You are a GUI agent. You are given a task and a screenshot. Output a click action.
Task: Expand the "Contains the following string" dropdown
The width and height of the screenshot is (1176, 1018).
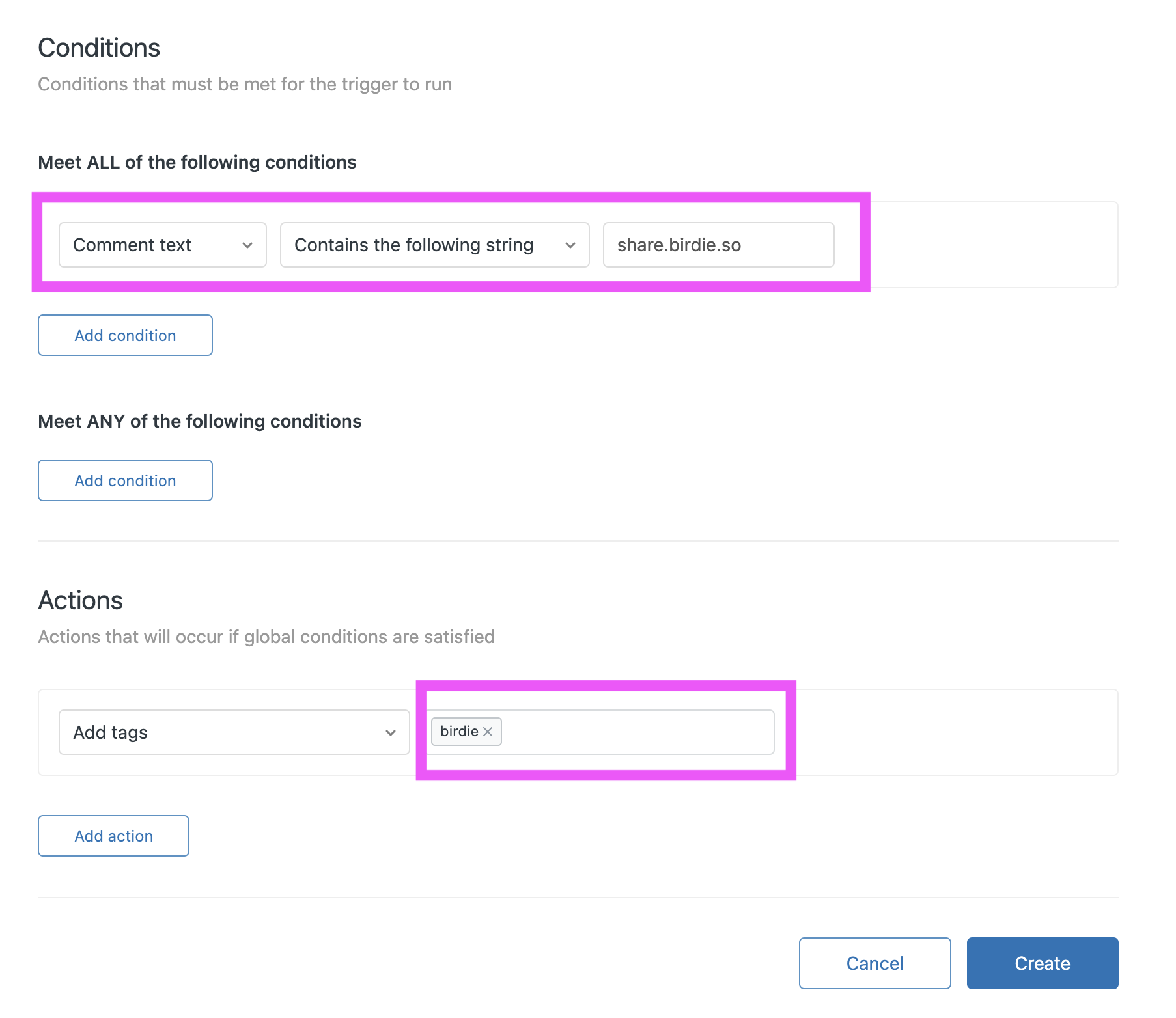434,245
